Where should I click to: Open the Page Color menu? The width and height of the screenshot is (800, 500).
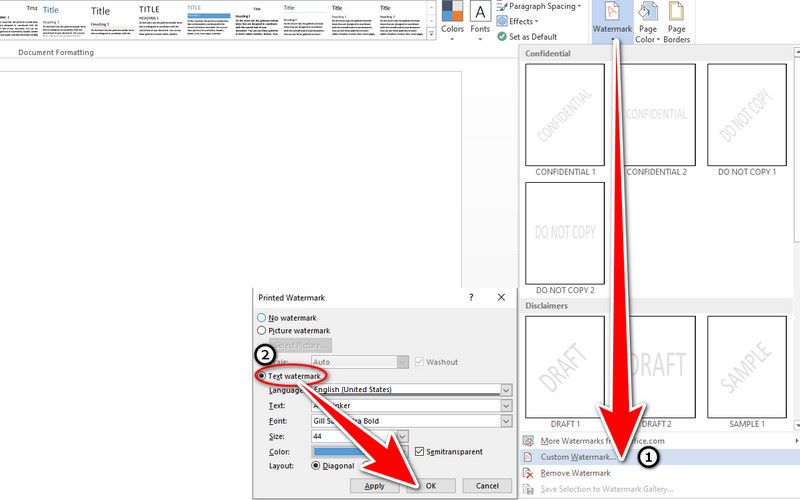coord(647,22)
